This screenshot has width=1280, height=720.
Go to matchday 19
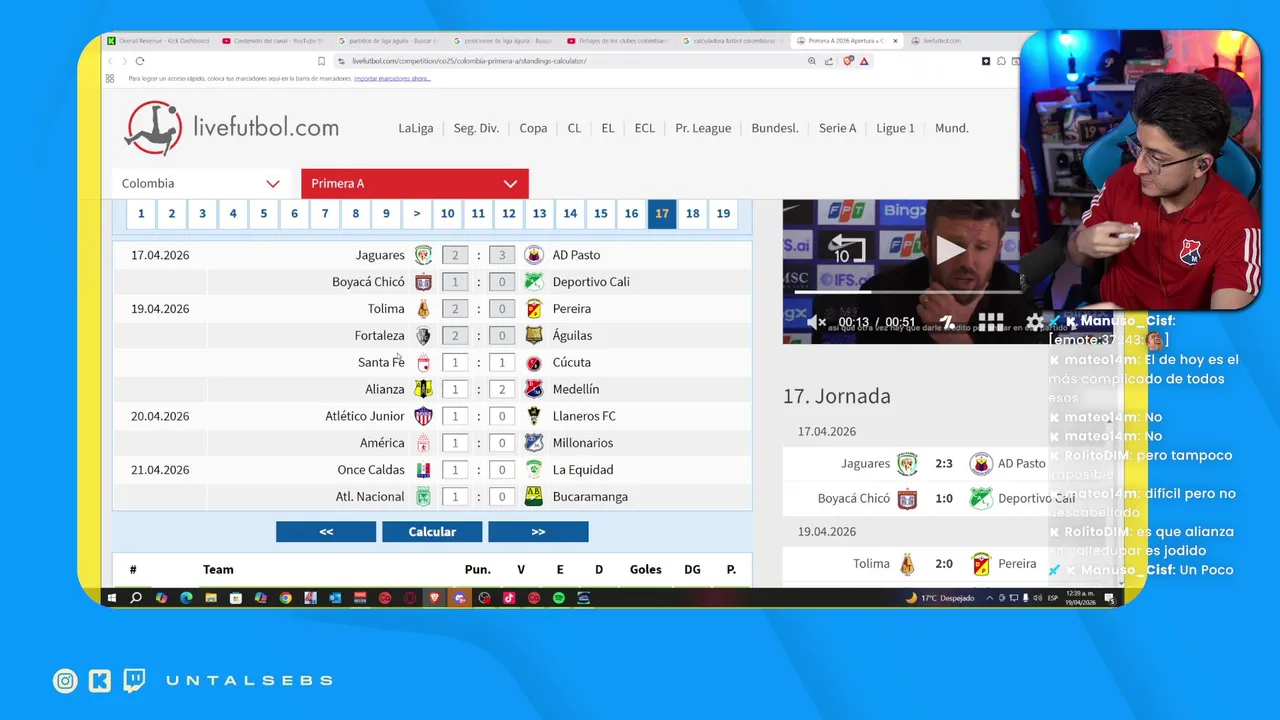pos(723,213)
